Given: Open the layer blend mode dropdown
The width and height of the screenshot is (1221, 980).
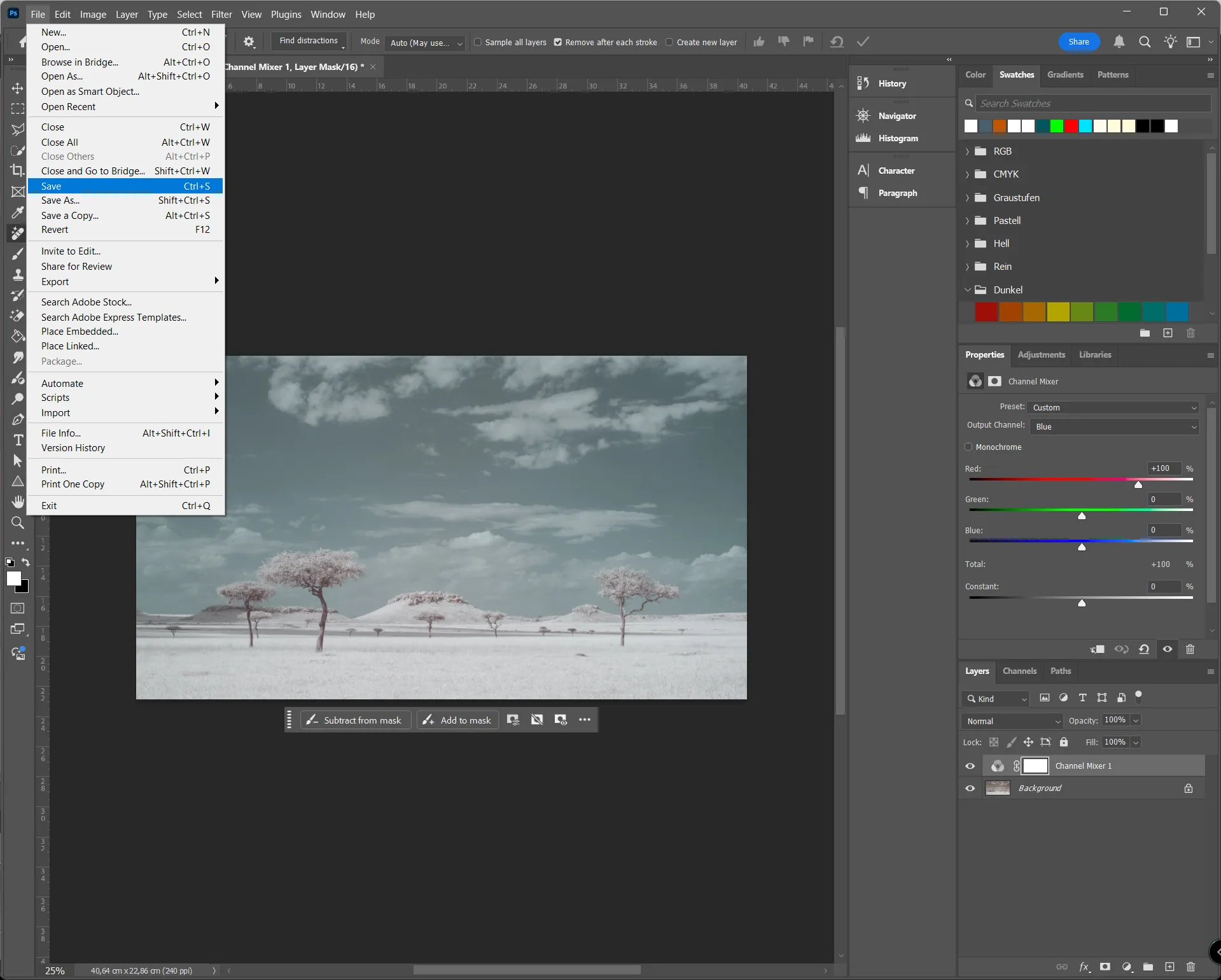Looking at the screenshot, I should tap(1012, 721).
